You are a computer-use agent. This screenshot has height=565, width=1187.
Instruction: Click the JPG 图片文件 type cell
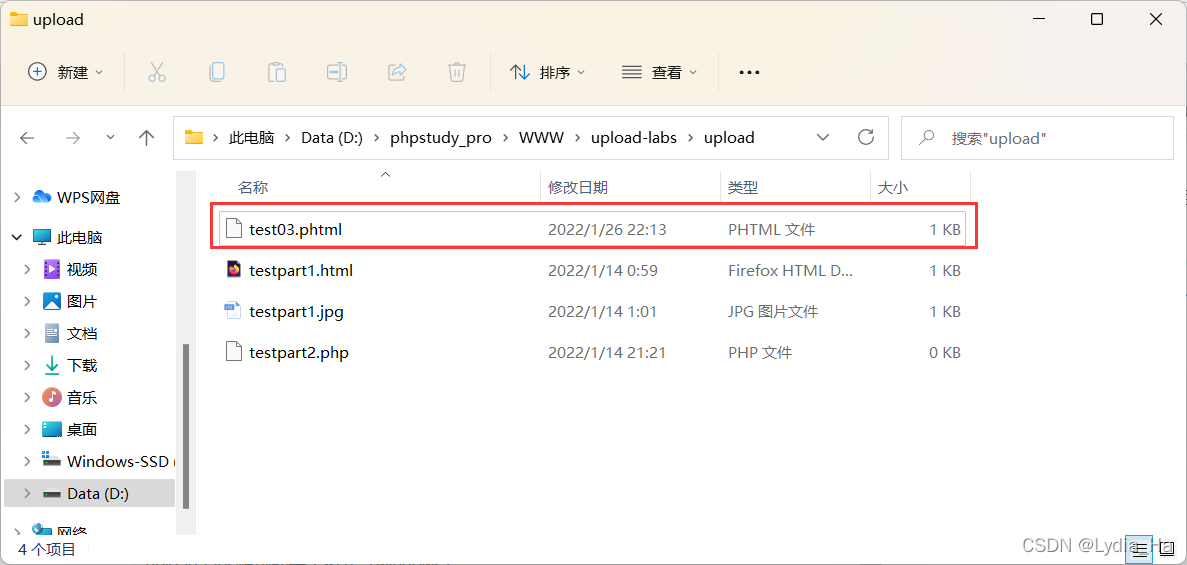click(x=773, y=311)
